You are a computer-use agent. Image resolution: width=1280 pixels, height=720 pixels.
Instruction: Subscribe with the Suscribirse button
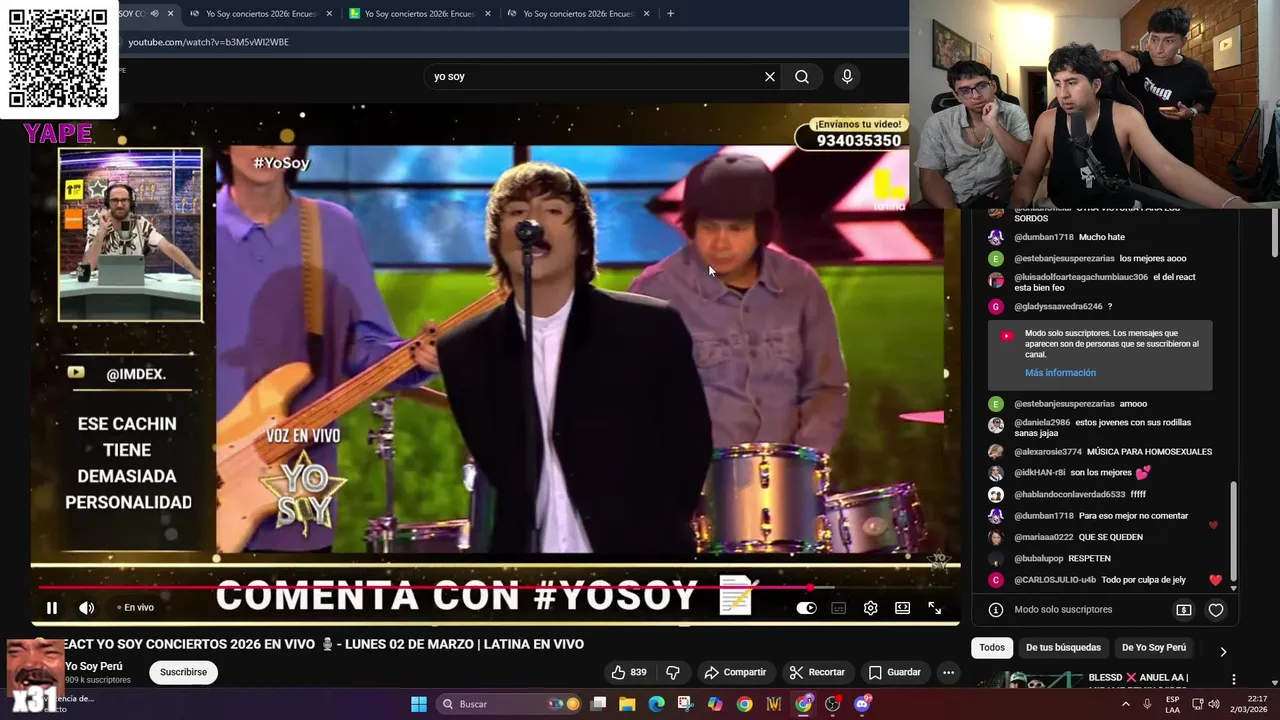coord(183,672)
